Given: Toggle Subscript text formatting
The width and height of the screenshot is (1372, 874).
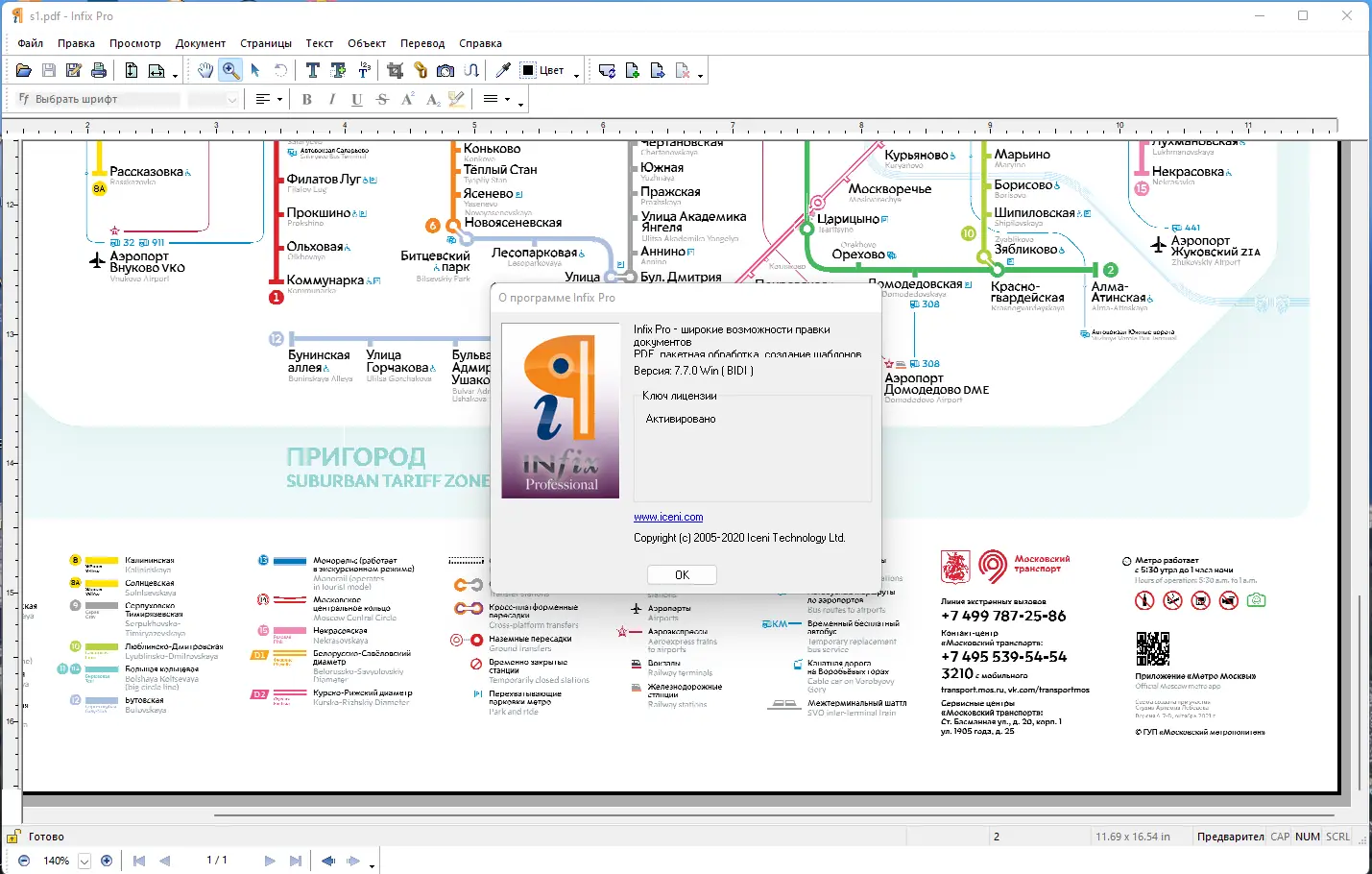Looking at the screenshot, I should [432, 99].
